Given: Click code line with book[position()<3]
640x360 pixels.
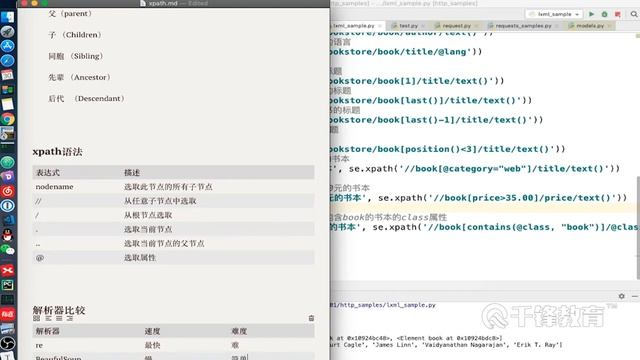Looking at the screenshot, I should coord(447,149).
